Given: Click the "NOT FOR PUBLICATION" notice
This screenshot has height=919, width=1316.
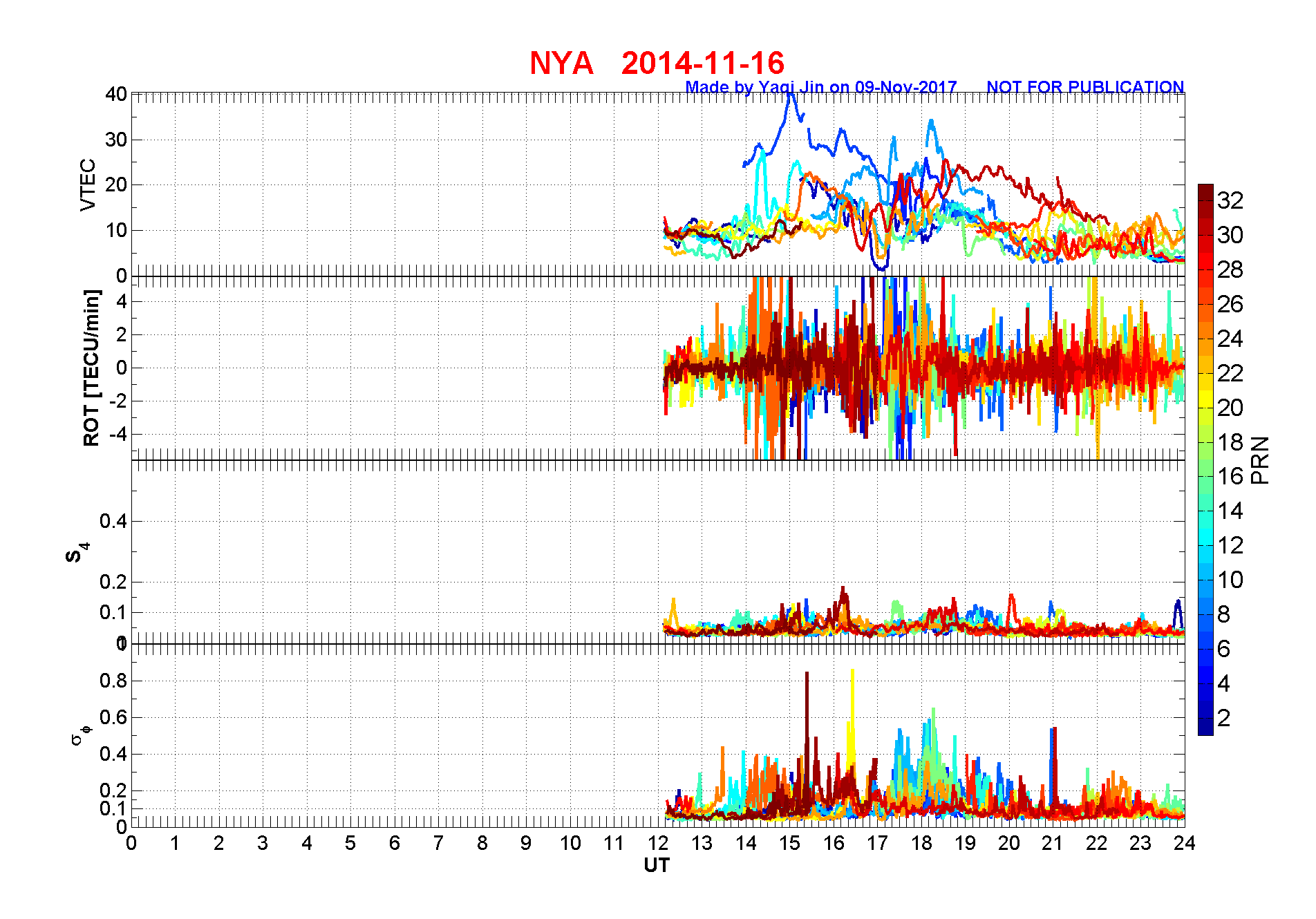Looking at the screenshot, I should (1085, 87).
